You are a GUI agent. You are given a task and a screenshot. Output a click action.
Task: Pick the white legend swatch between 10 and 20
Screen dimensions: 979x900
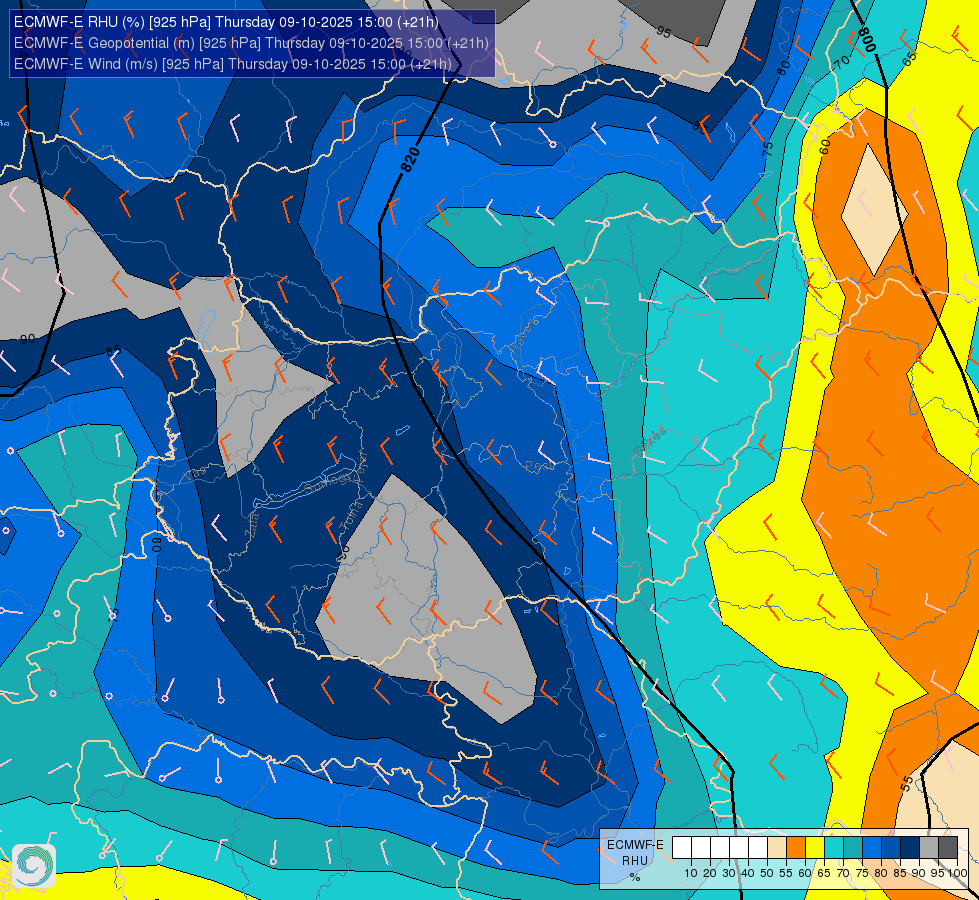pyautogui.click(x=701, y=848)
